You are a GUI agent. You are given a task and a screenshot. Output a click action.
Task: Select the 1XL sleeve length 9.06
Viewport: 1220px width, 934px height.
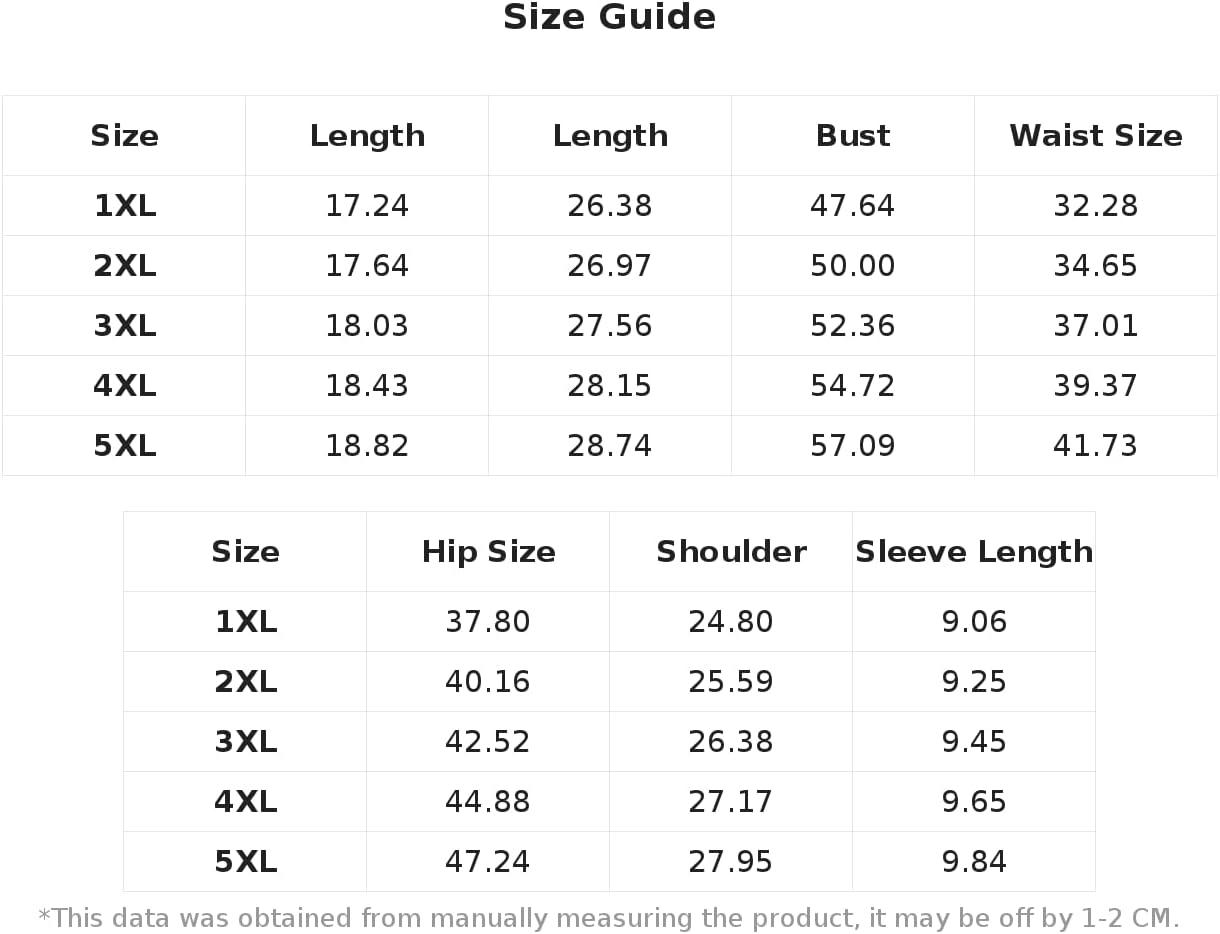tap(974, 622)
